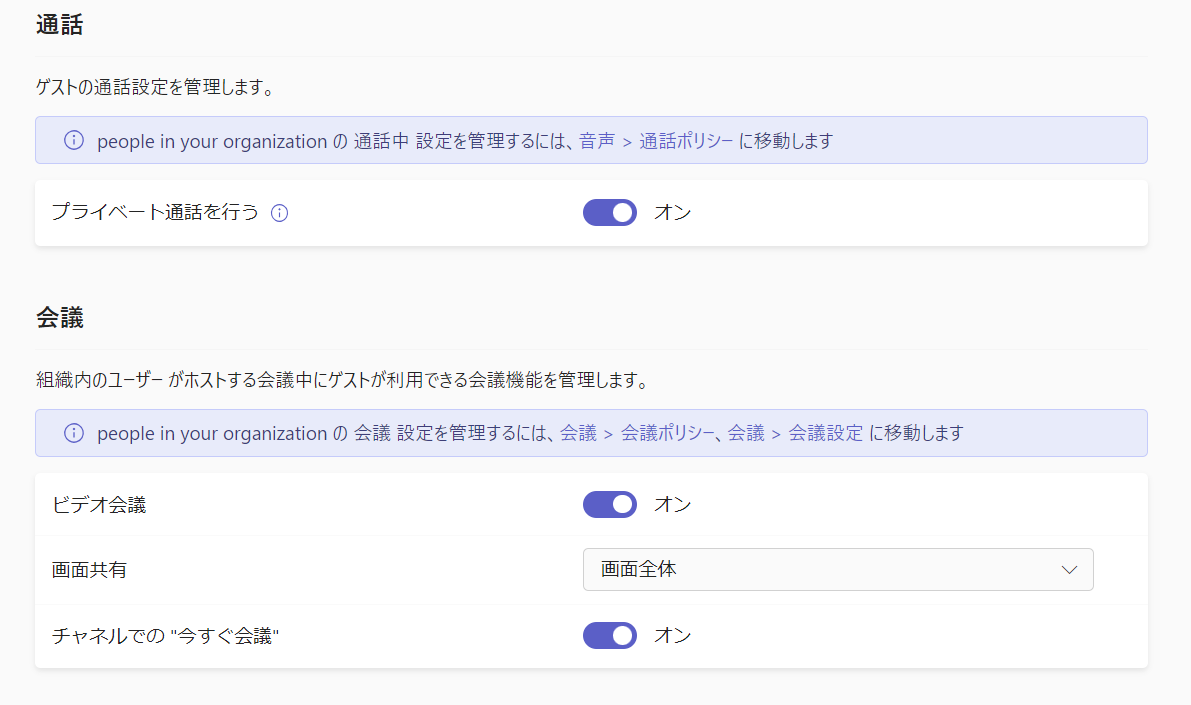
Task: Click the 会議 section heading
Action: coord(59,318)
